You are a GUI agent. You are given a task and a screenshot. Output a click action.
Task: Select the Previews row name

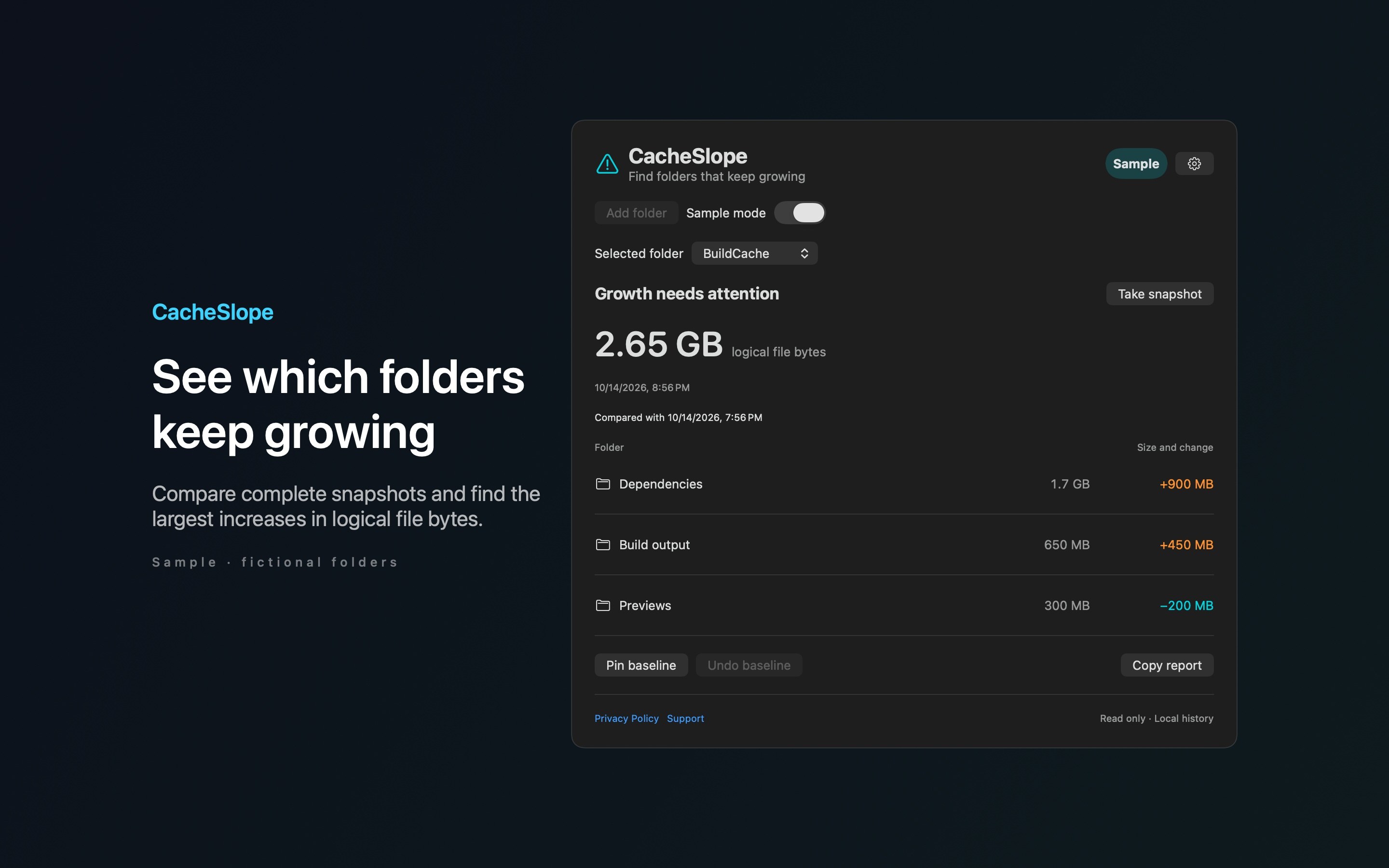click(644, 605)
